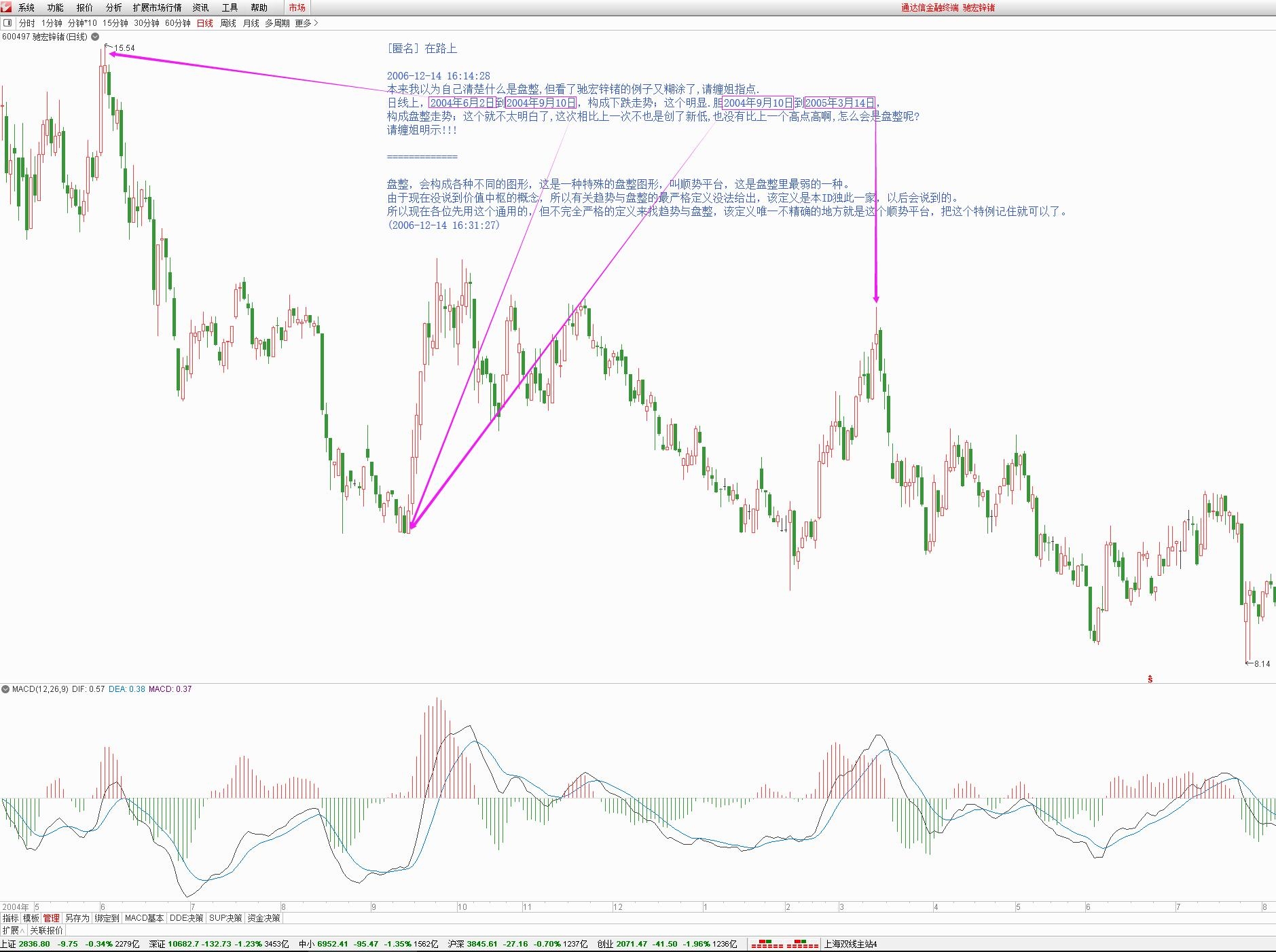
Task: Click the connection signal status icon
Action: [x=784, y=944]
